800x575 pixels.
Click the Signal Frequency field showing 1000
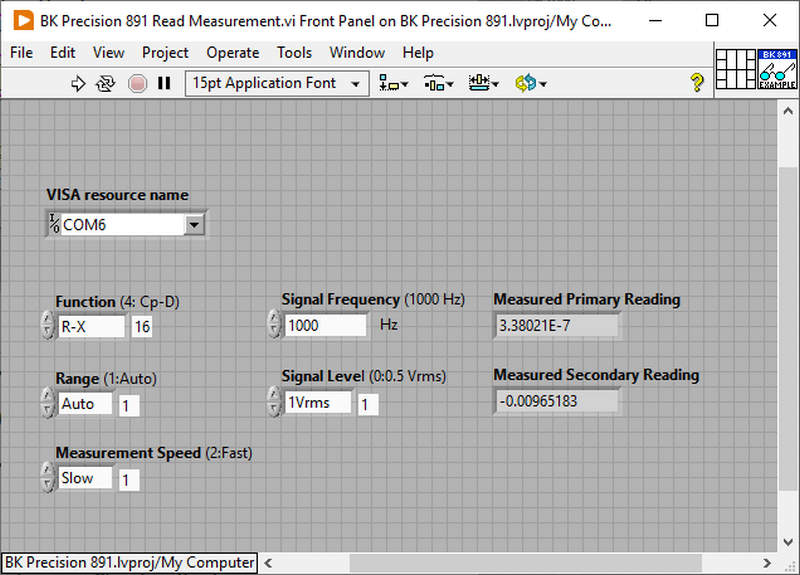pyautogui.click(x=325, y=325)
